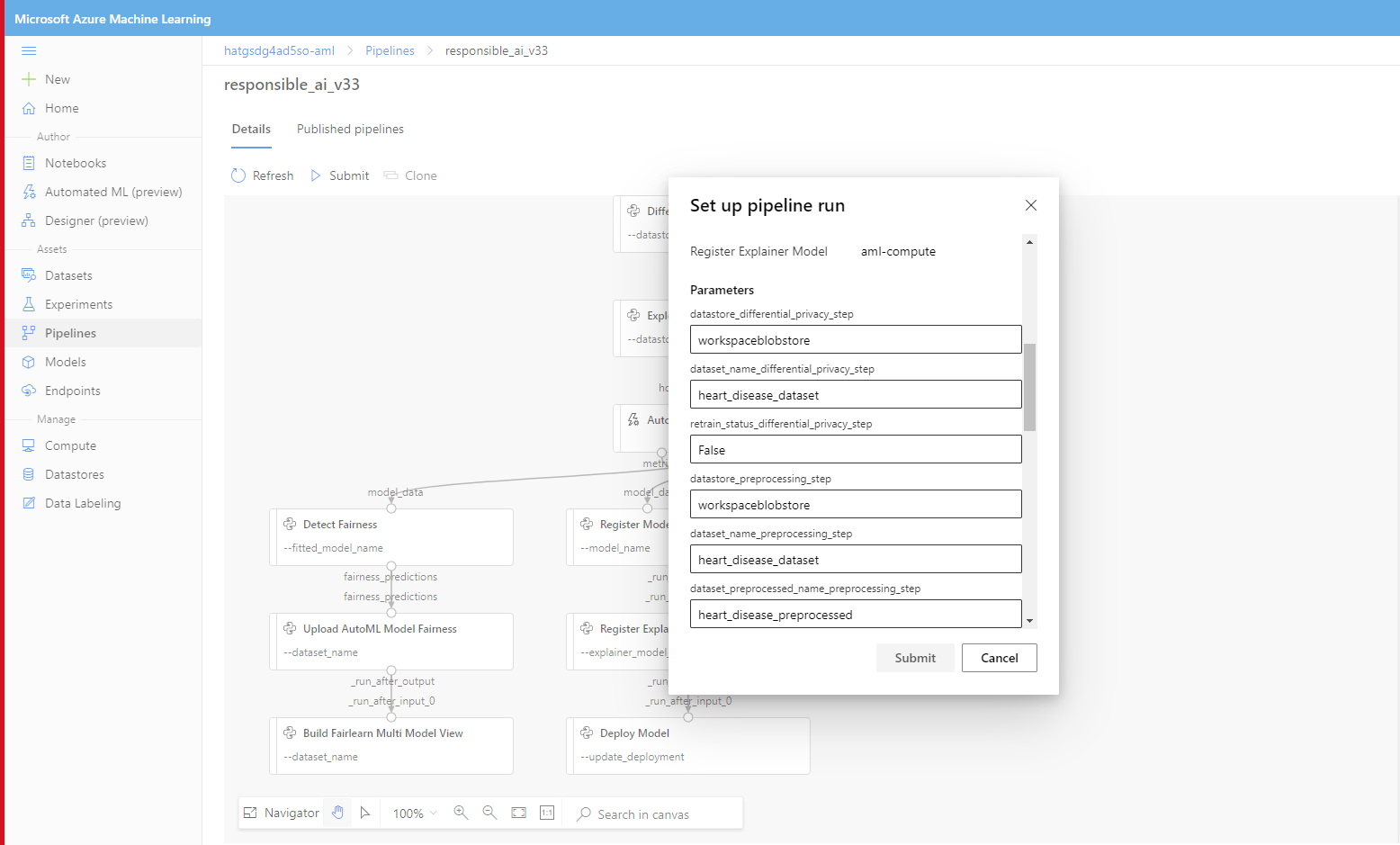Screen dimensions: 1400x845
Task: Click the aml-compute value text
Action: coord(898,252)
